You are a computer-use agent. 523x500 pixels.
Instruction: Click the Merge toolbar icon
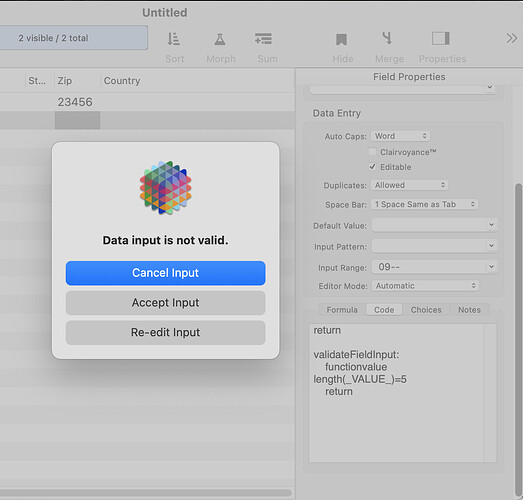click(x=387, y=38)
